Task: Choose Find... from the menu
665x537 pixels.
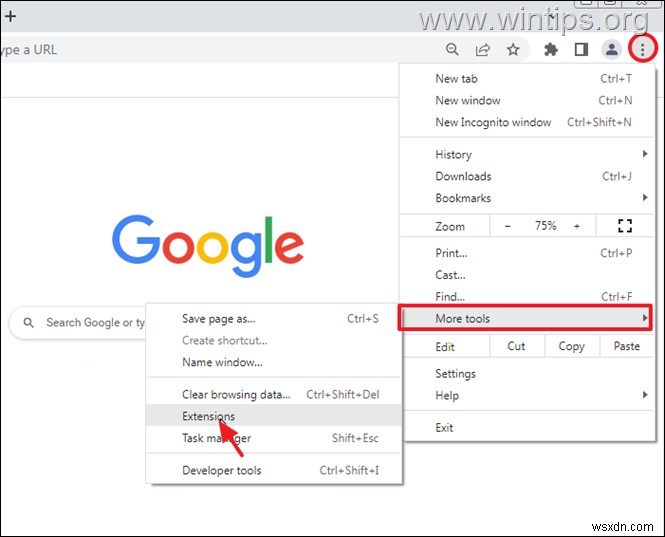Action: pyautogui.click(x=527, y=296)
